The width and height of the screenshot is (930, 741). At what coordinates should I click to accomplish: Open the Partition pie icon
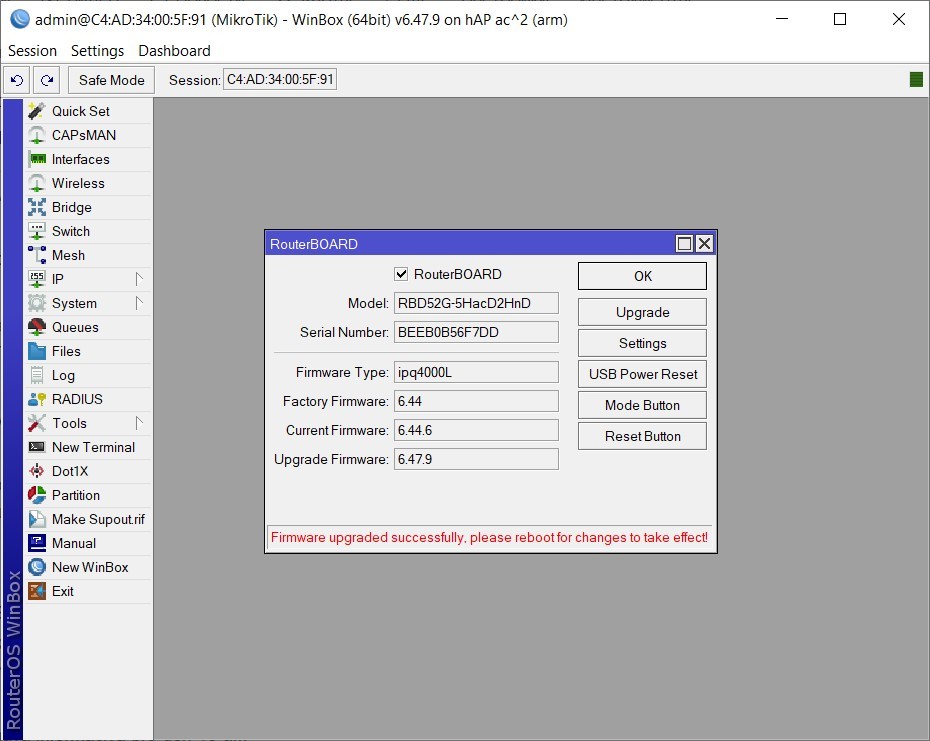point(37,495)
